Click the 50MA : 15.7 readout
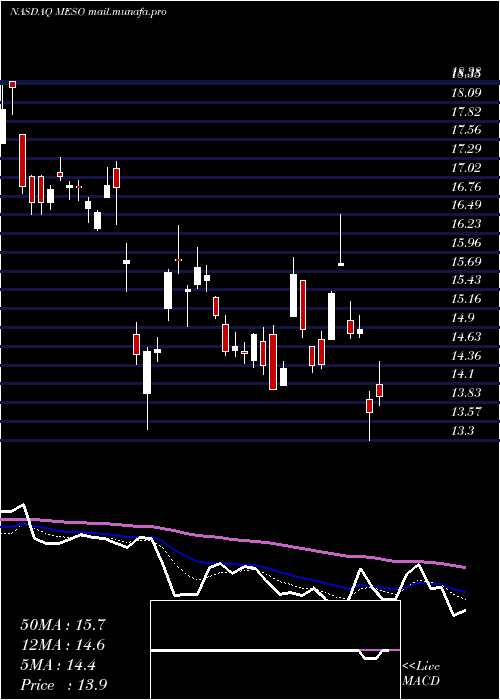The width and height of the screenshot is (500, 700). pos(63,625)
